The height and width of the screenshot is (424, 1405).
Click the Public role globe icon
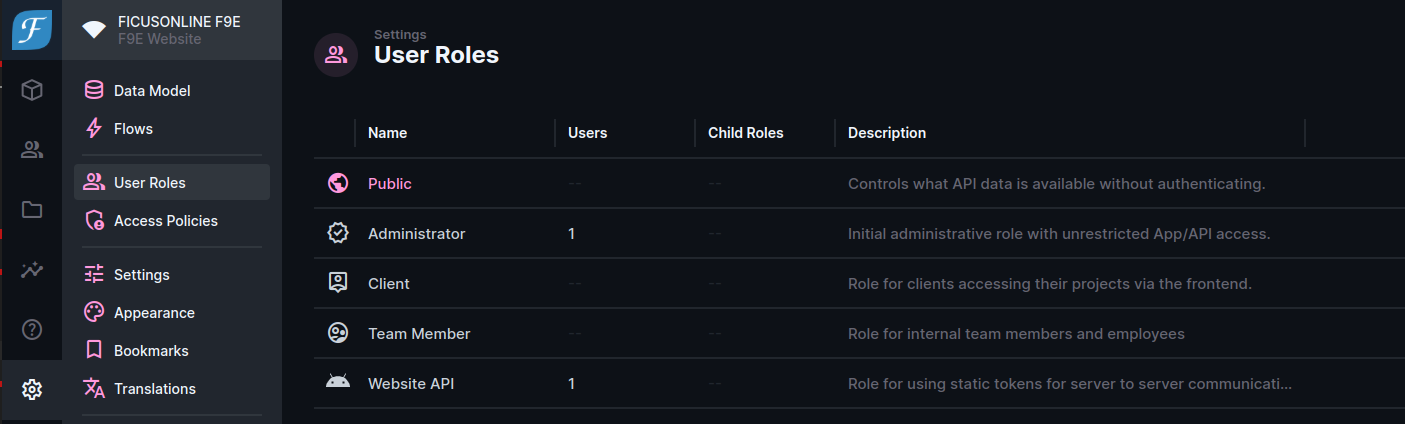[338, 183]
